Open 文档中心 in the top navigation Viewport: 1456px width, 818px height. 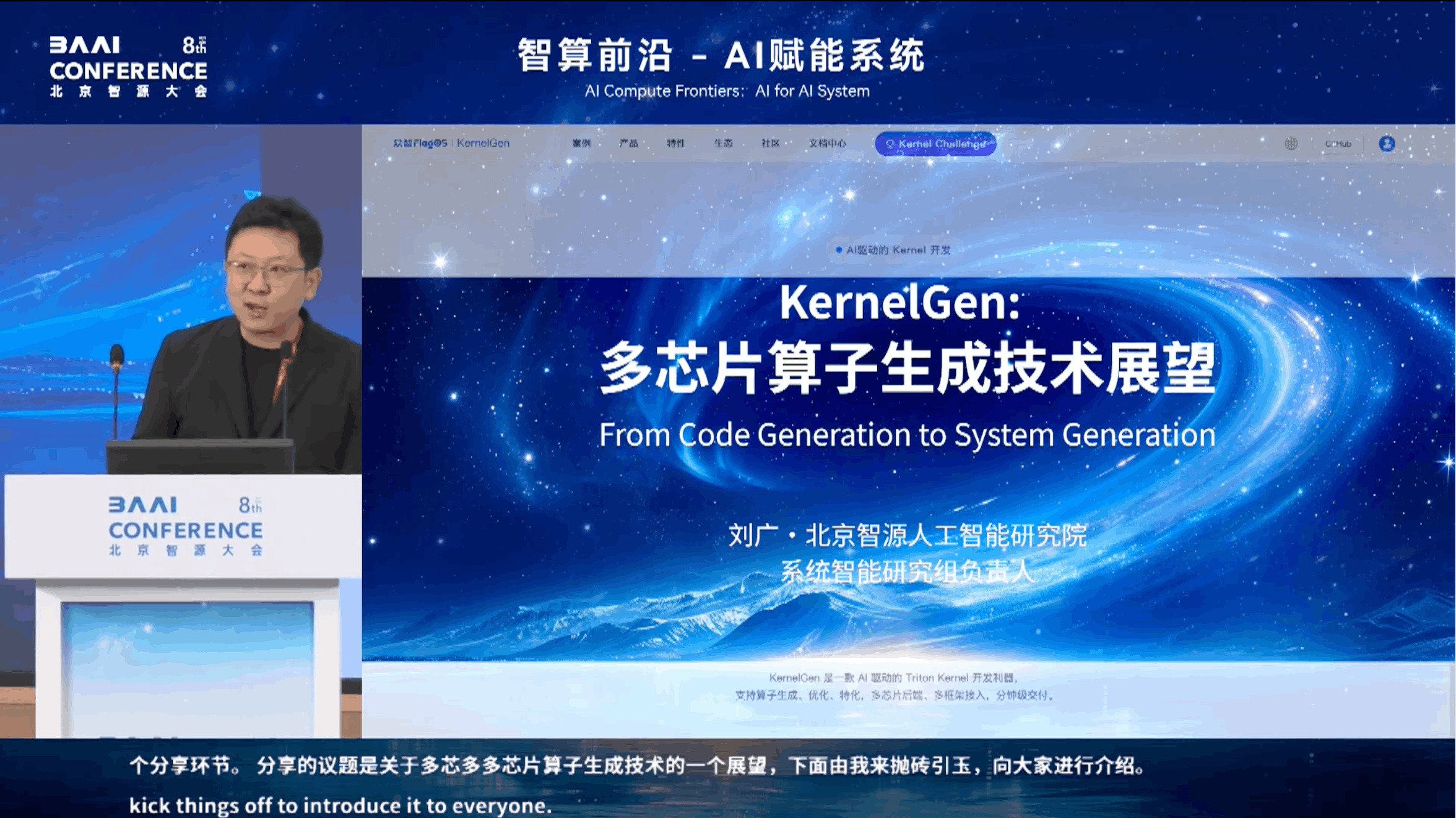click(827, 144)
